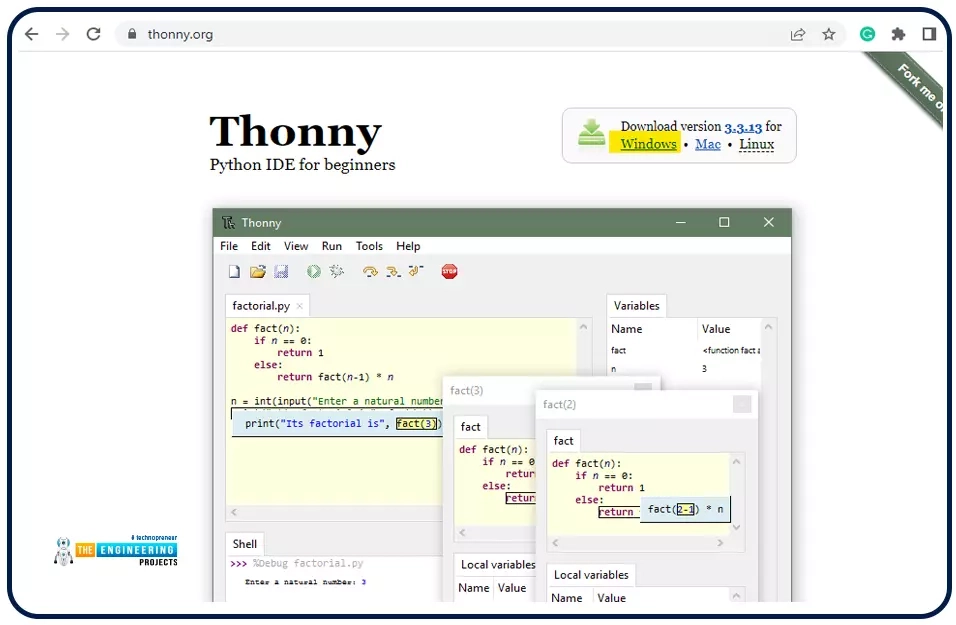Click the Variables panel scroll up arrow
Screen dimensions: 956x625
[768, 327]
